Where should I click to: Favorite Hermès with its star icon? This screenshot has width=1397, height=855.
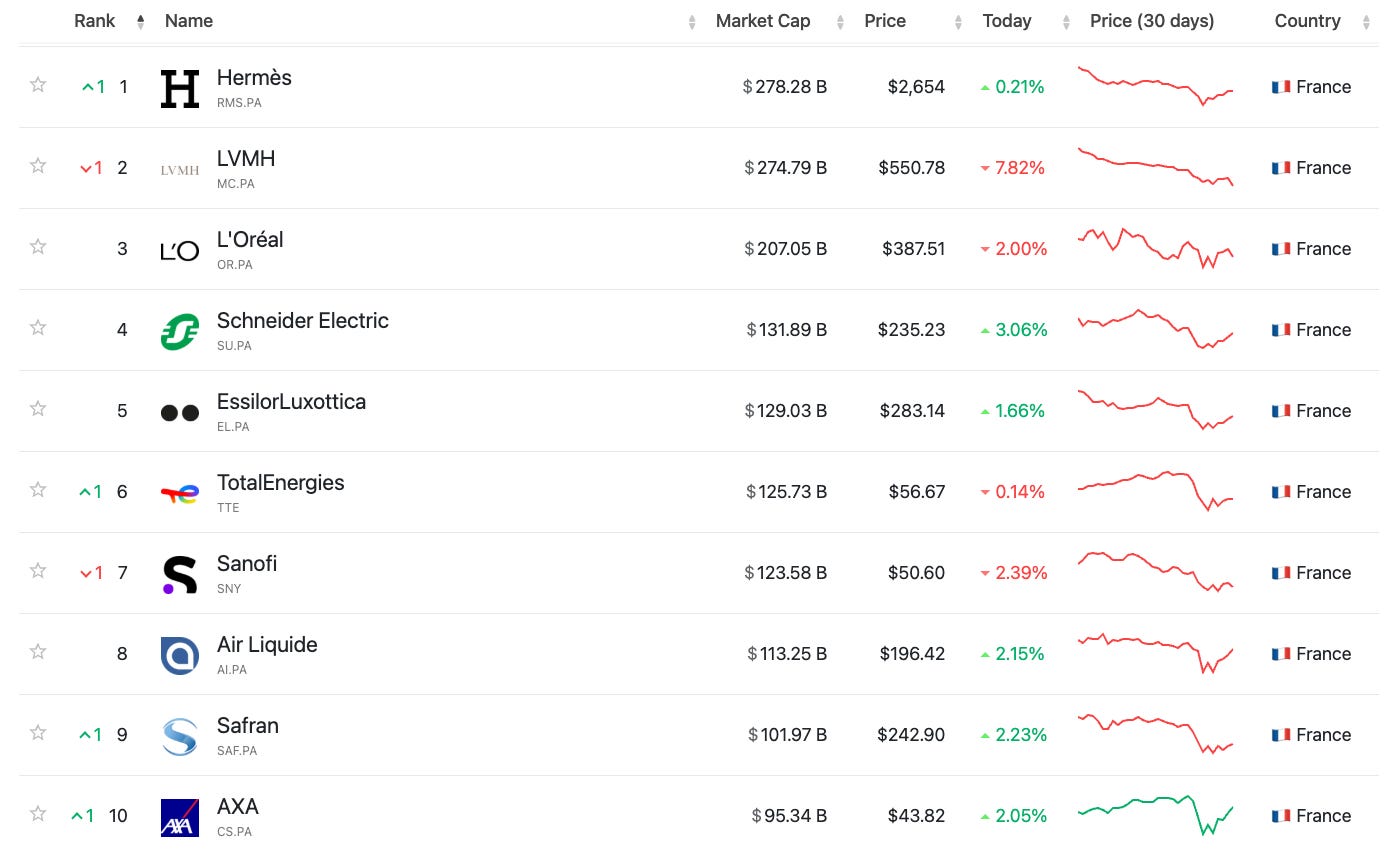(38, 84)
